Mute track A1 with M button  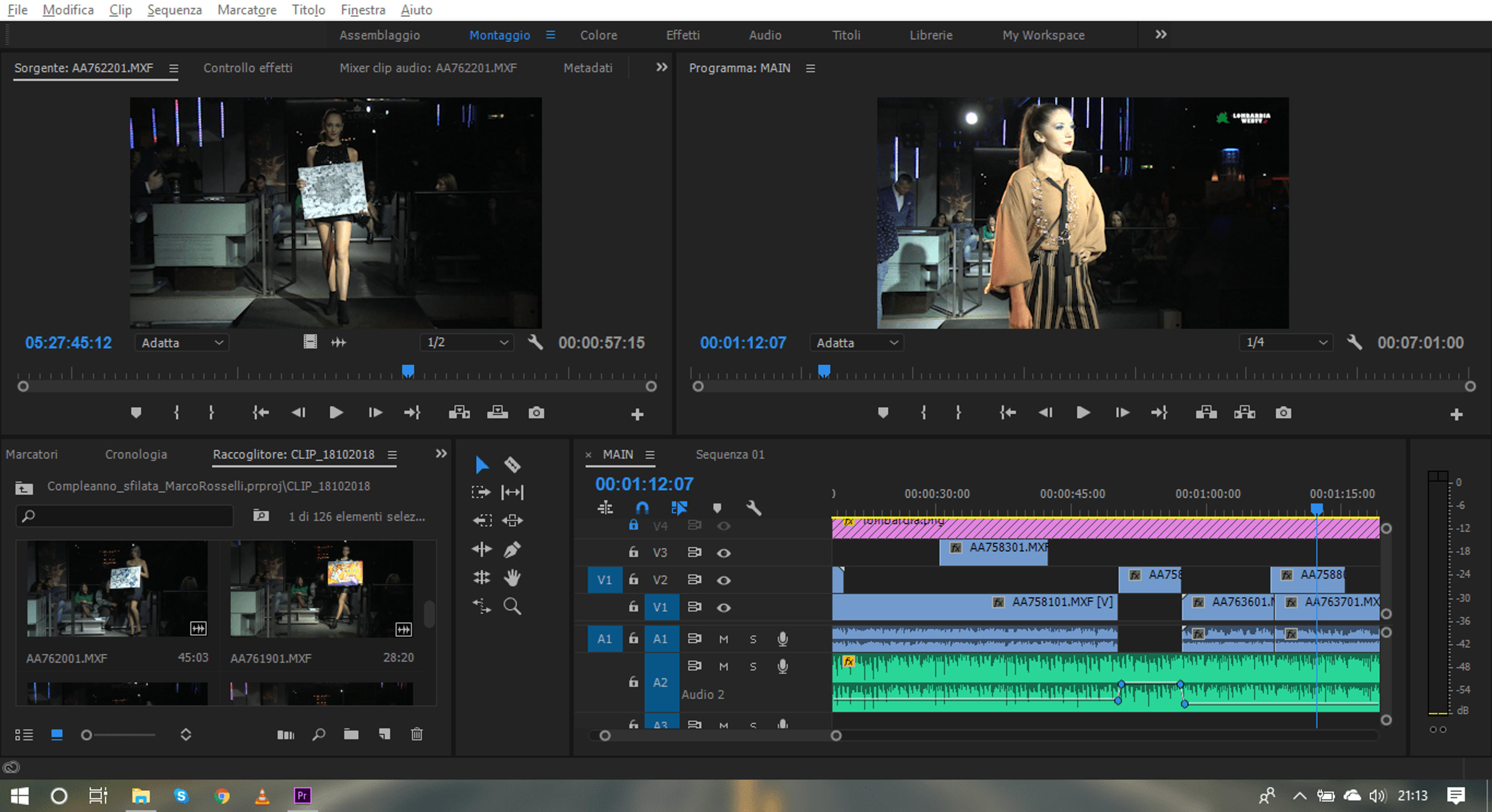723,639
